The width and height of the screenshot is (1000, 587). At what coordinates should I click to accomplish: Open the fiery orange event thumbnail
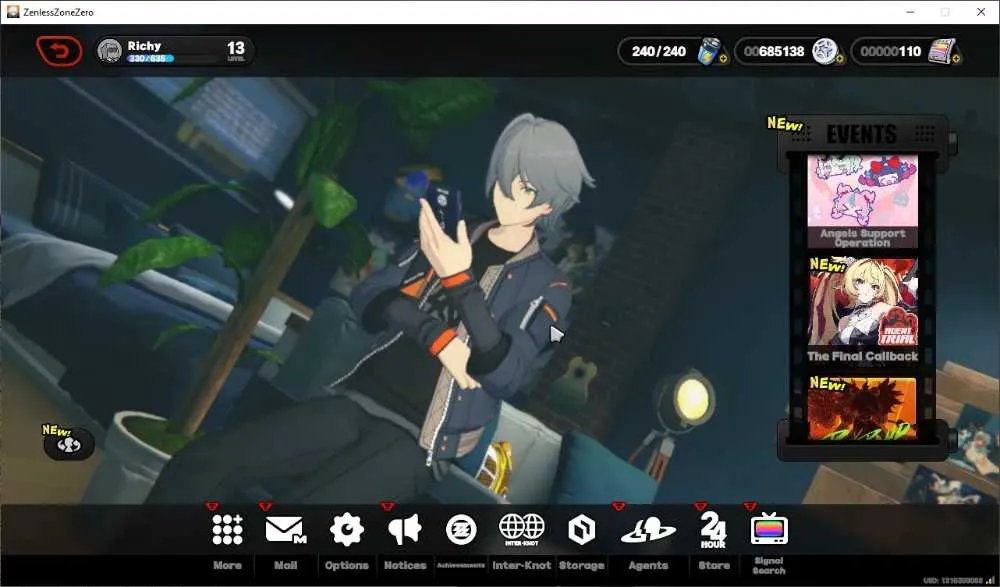pyautogui.click(x=862, y=409)
